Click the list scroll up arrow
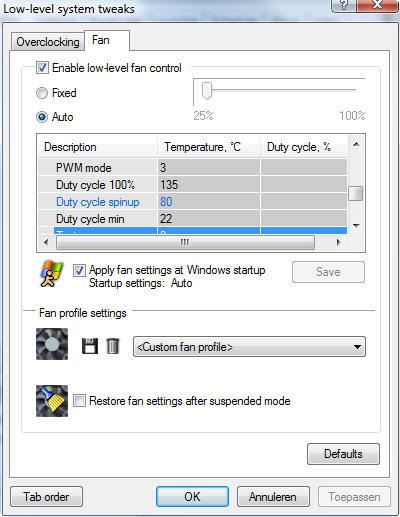Viewport: 400px width, 517px height. point(356,144)
